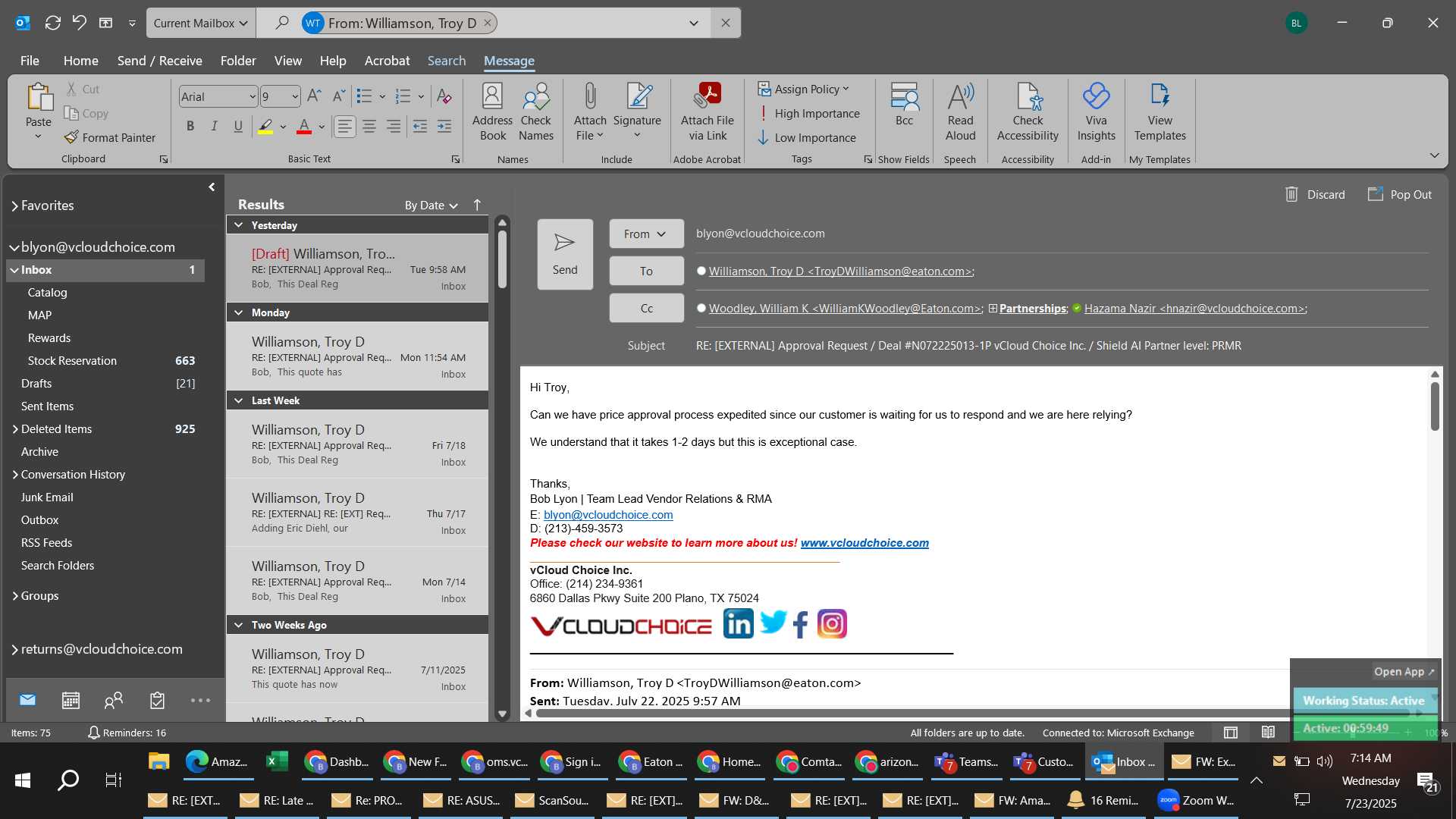Switch to the Home tab

tap(80, 60)
